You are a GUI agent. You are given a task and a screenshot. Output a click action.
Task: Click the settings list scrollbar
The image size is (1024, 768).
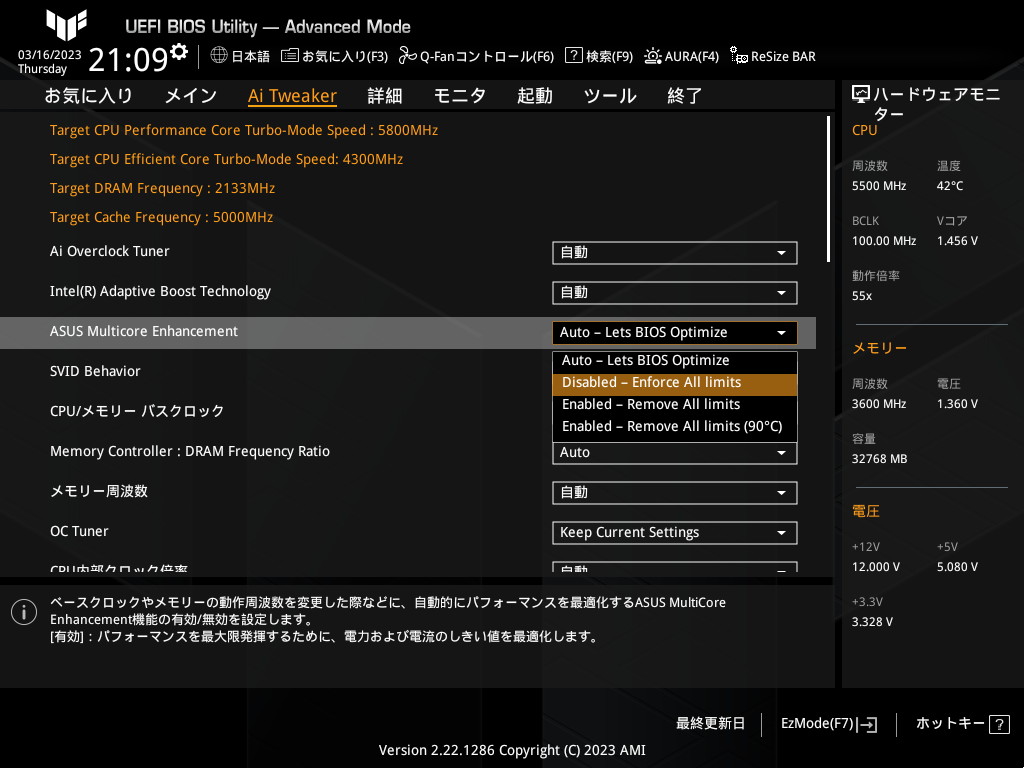(x=828, y=189)
